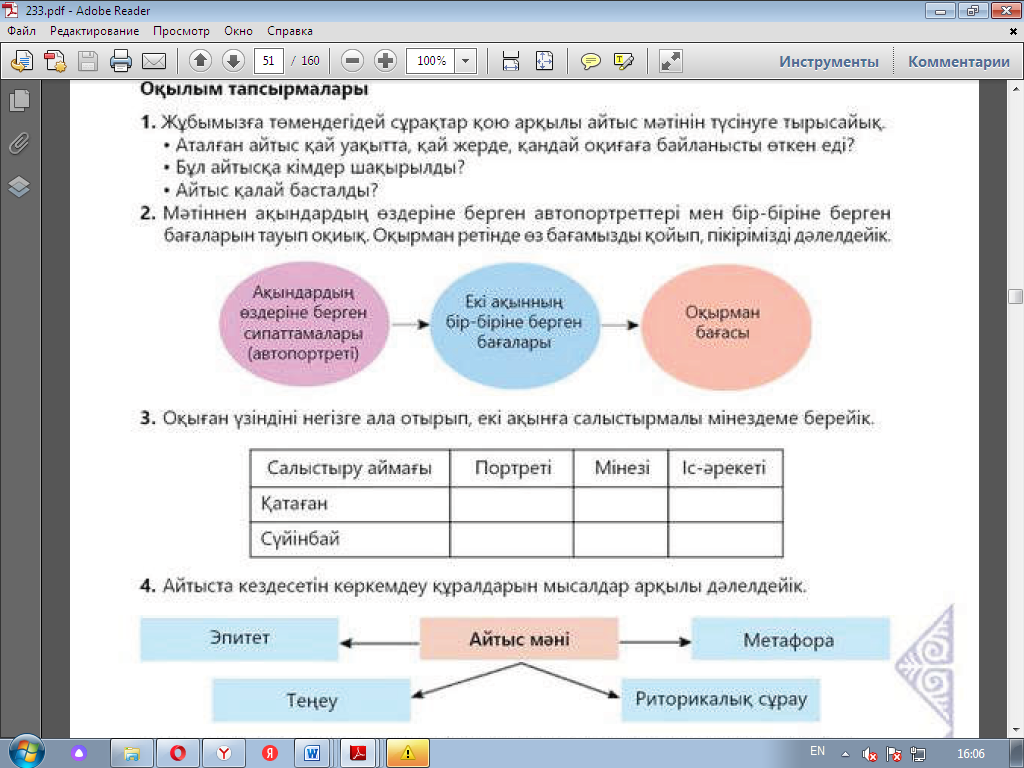Click the 'Айтыс мәні' box
Screen dimensions: 1024x768
pos(519,639)
